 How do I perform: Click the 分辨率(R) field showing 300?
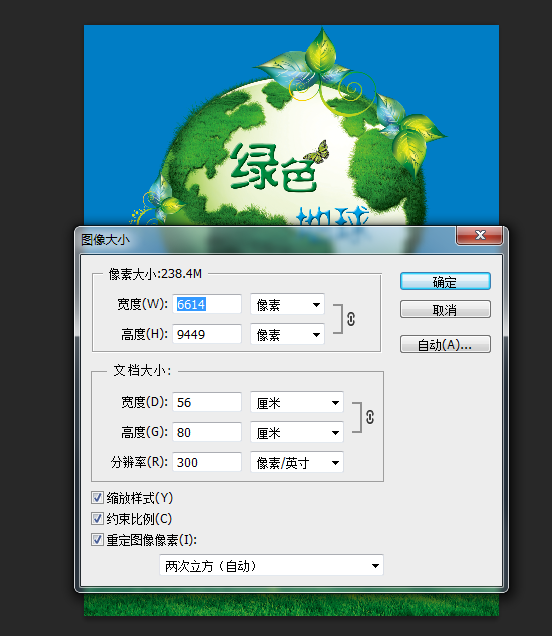click(x=207, y=462)
